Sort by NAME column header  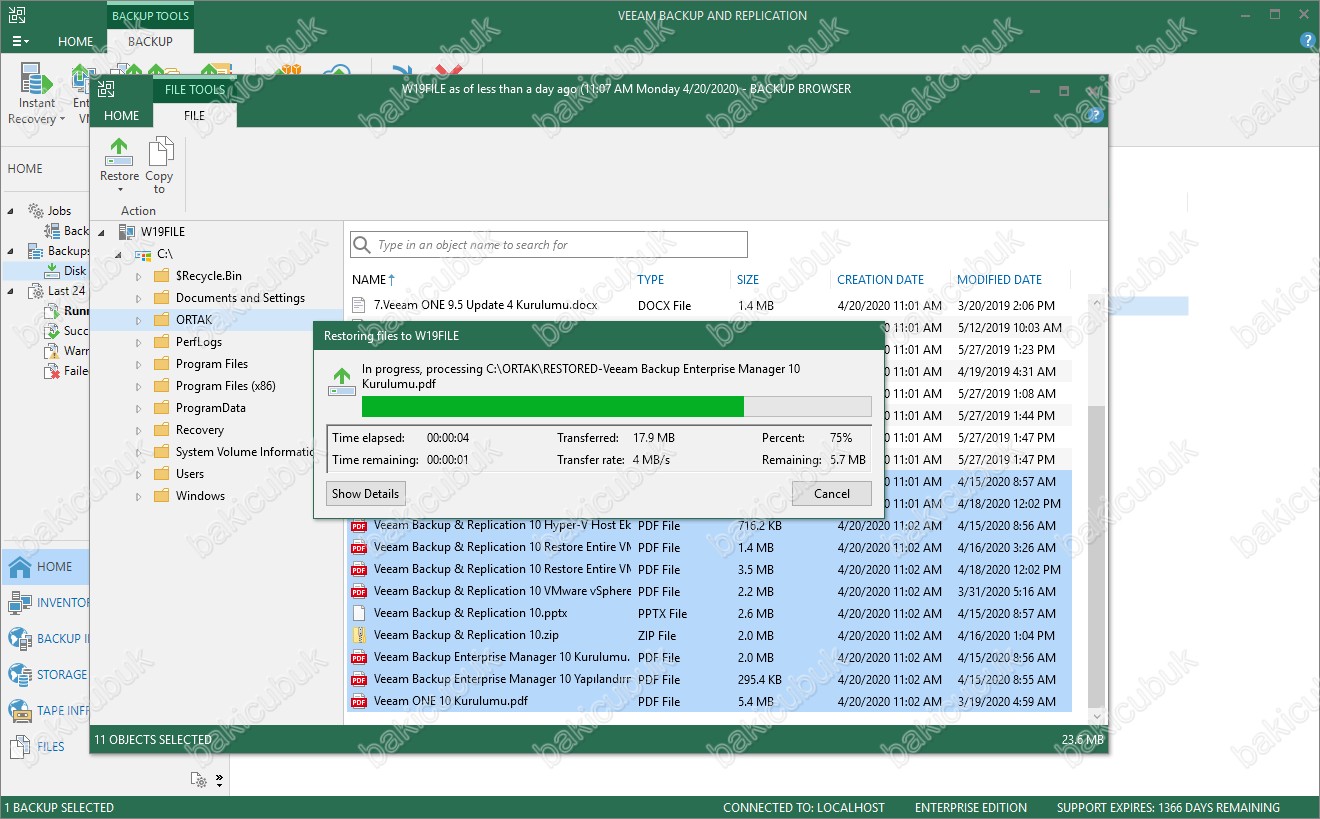374,280
